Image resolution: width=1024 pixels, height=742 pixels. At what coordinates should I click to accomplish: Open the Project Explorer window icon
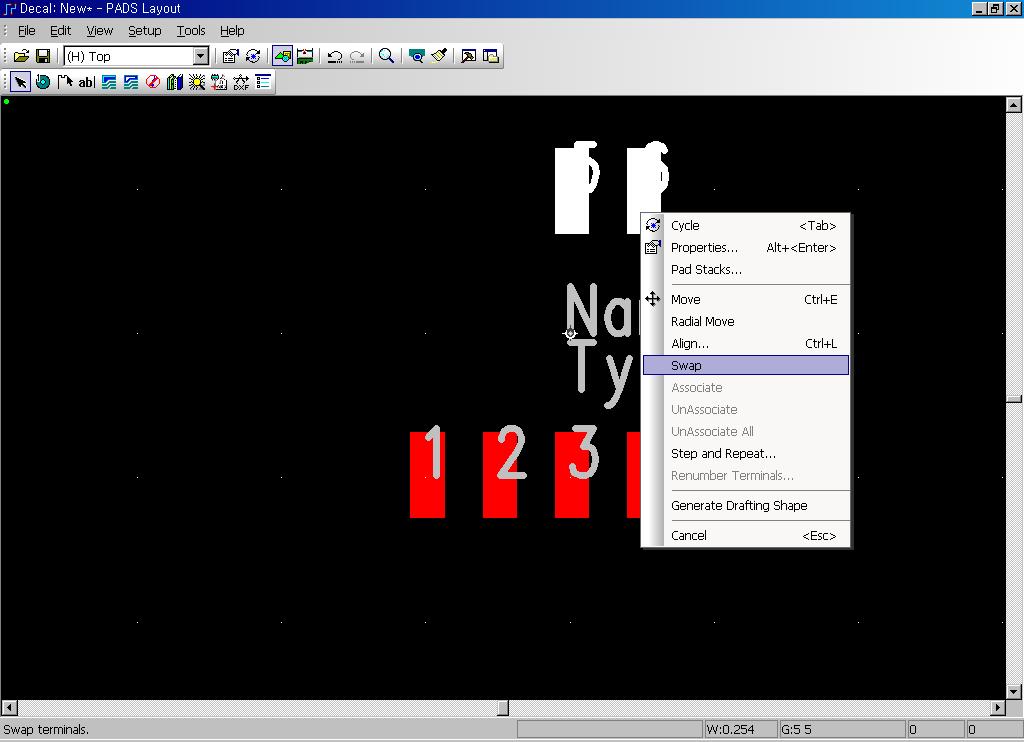click(490, 56)
